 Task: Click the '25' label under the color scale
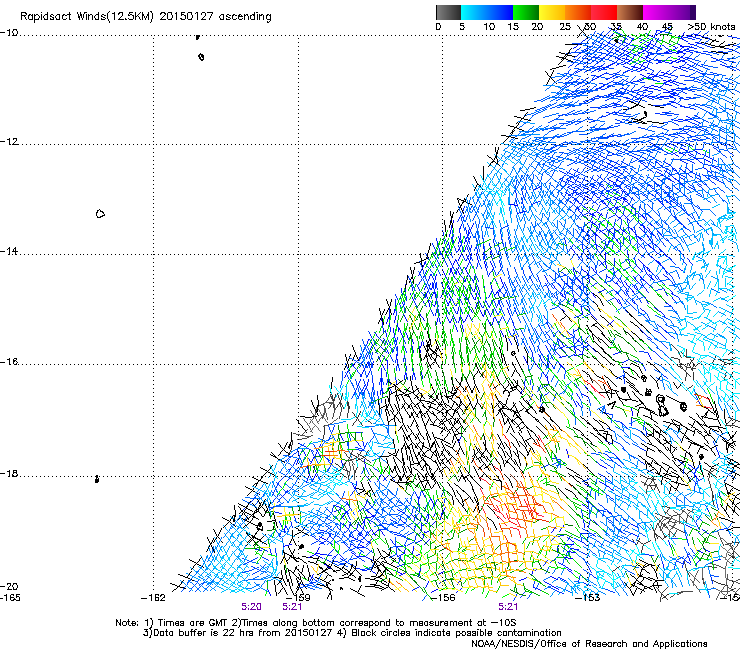tap(565, 27)
